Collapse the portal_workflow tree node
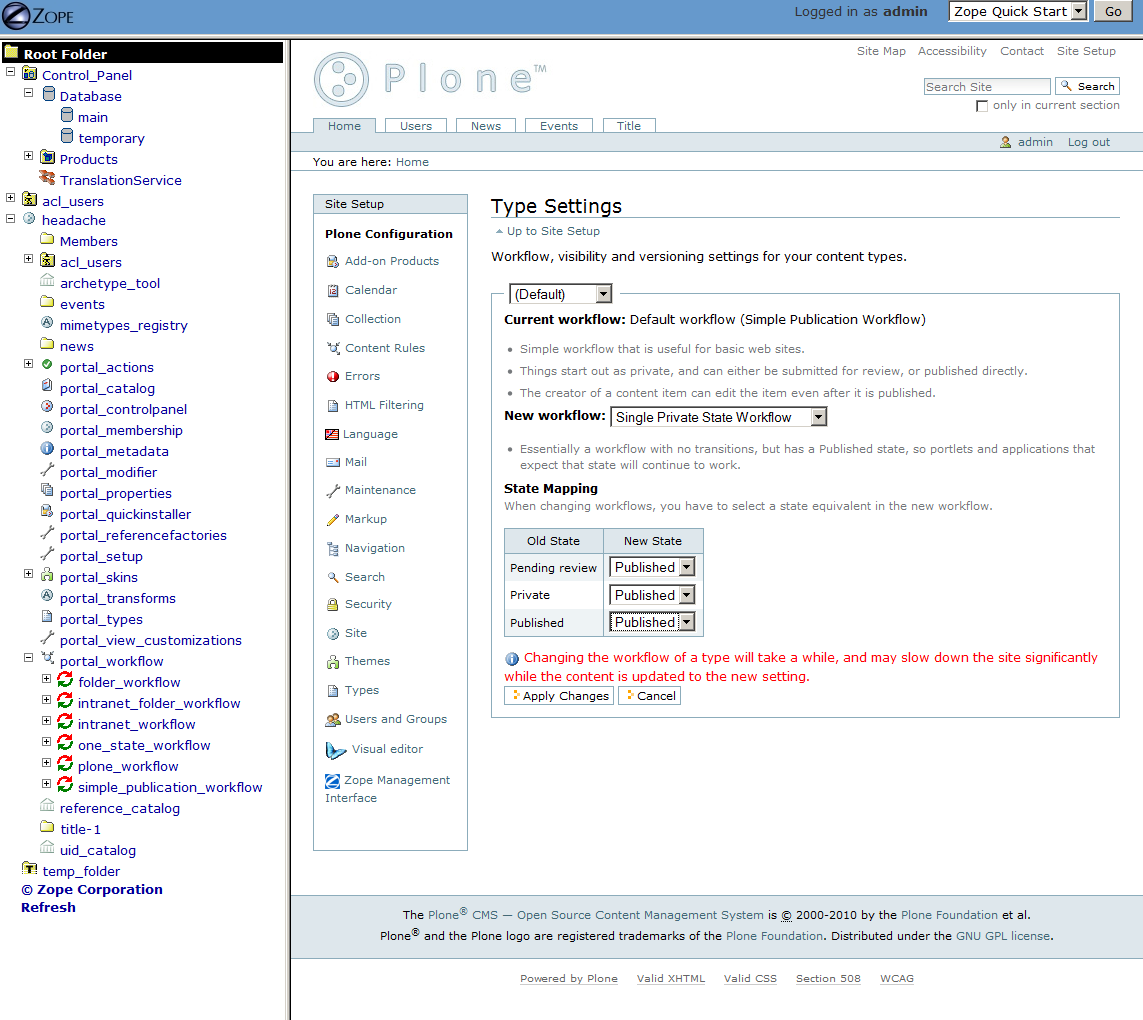The height and width of the screenshot is (1020, 1143). (x=28, y=658)
